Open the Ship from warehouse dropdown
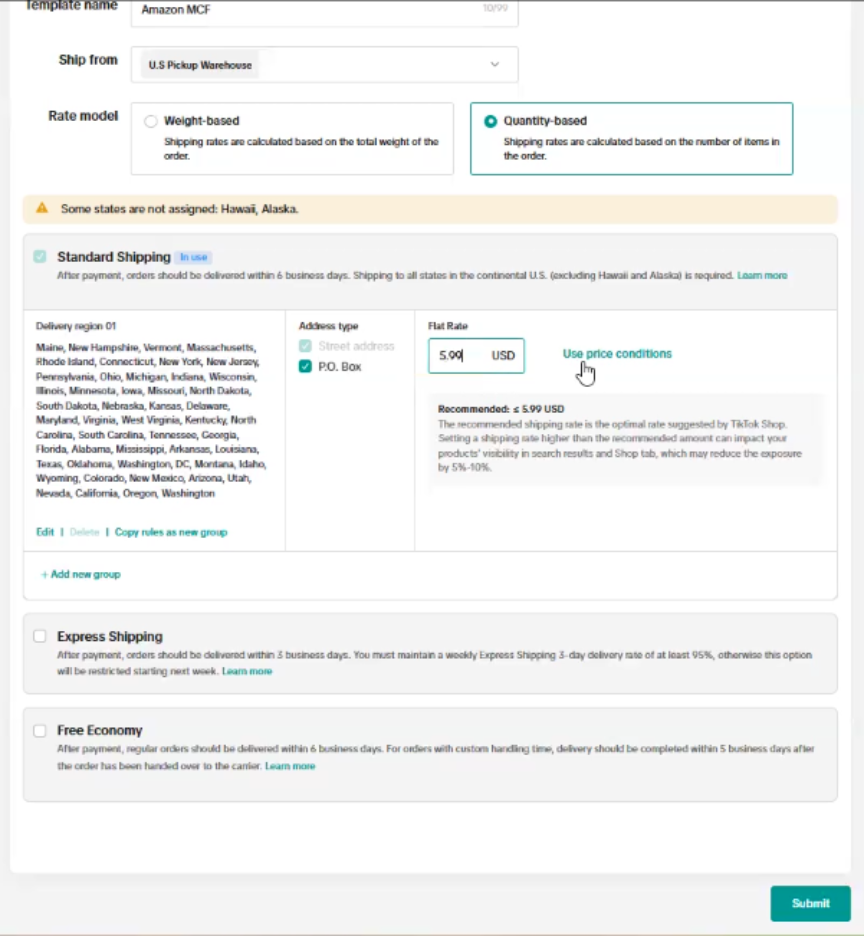Viewport: 864px width, 936px height. click(x=324, y=65)
